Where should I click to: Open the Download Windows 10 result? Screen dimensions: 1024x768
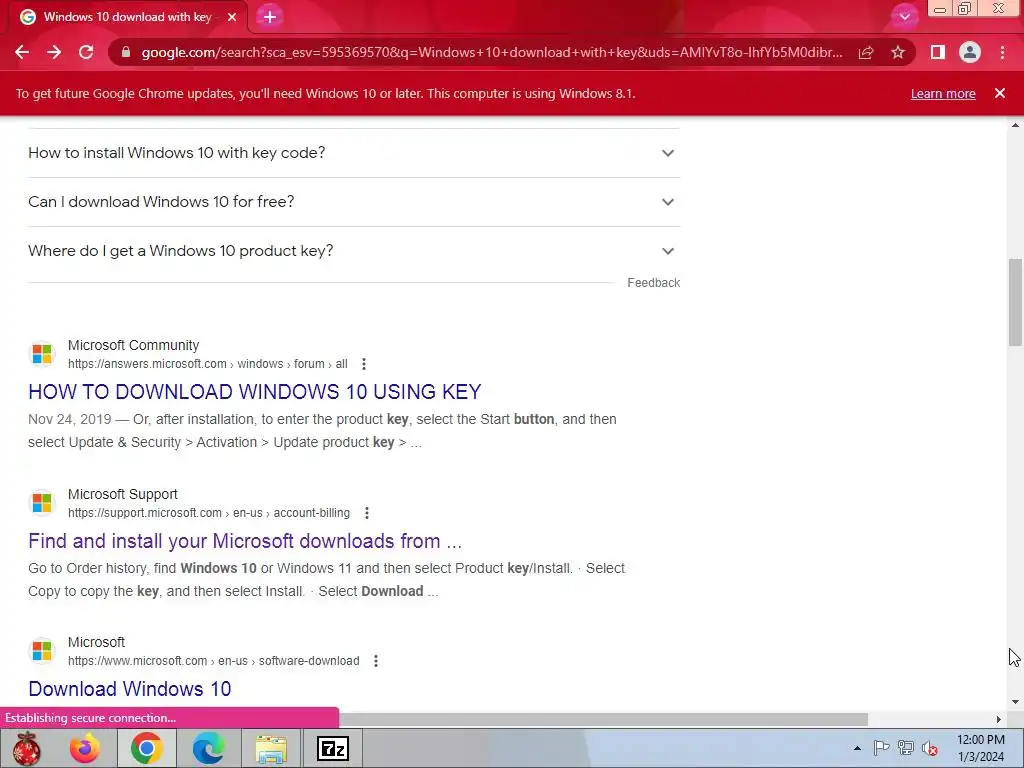point(129,689)
